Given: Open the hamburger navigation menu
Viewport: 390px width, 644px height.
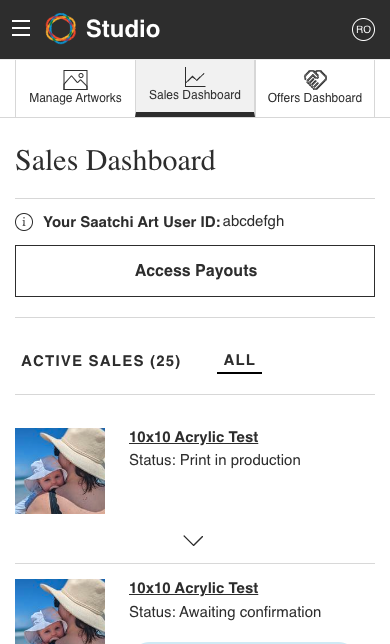Looking at the screenshot, I should (21, 28).
